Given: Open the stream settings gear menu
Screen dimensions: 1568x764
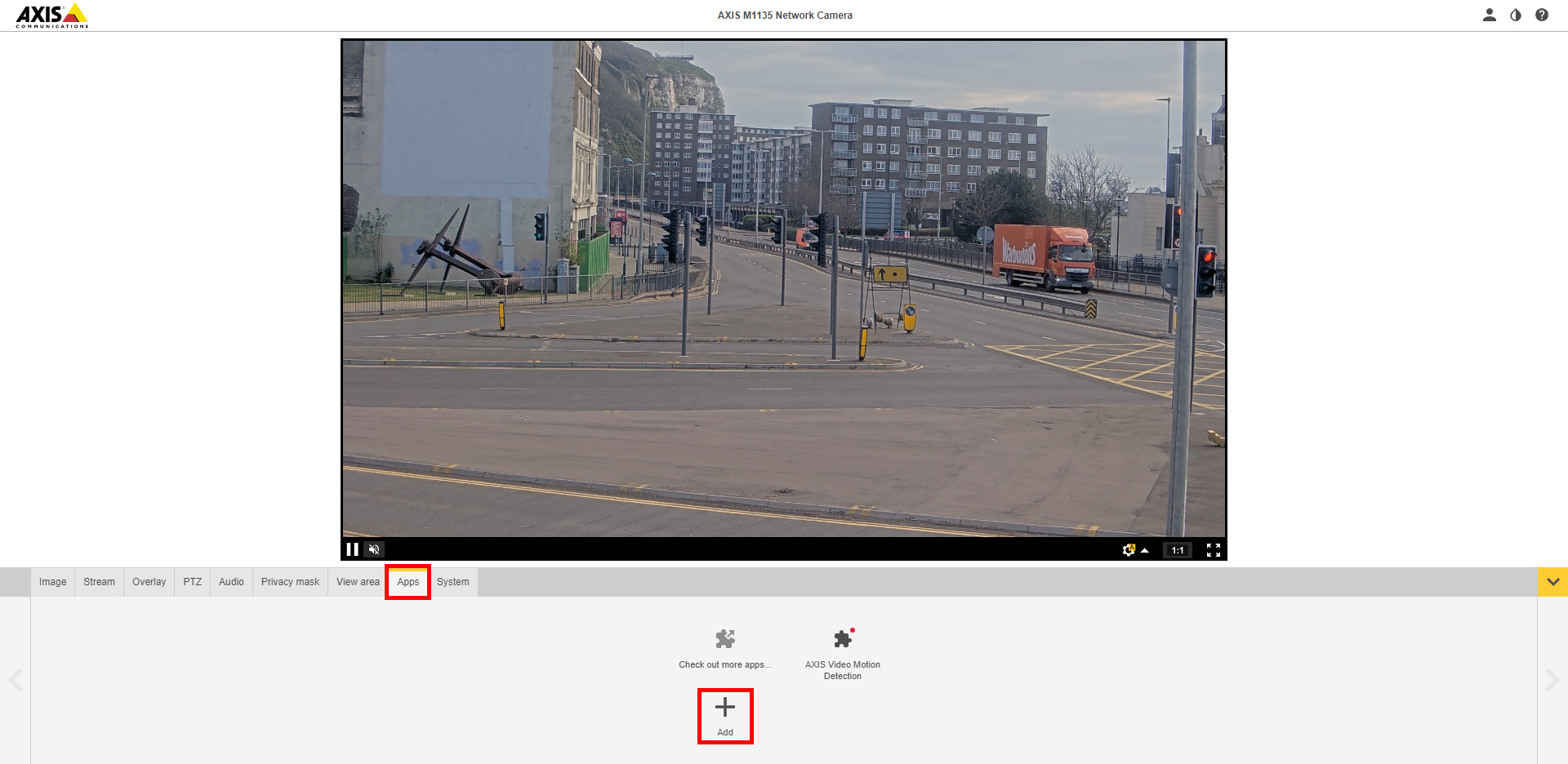Looking at the screenshot, I should [1129, 550].
